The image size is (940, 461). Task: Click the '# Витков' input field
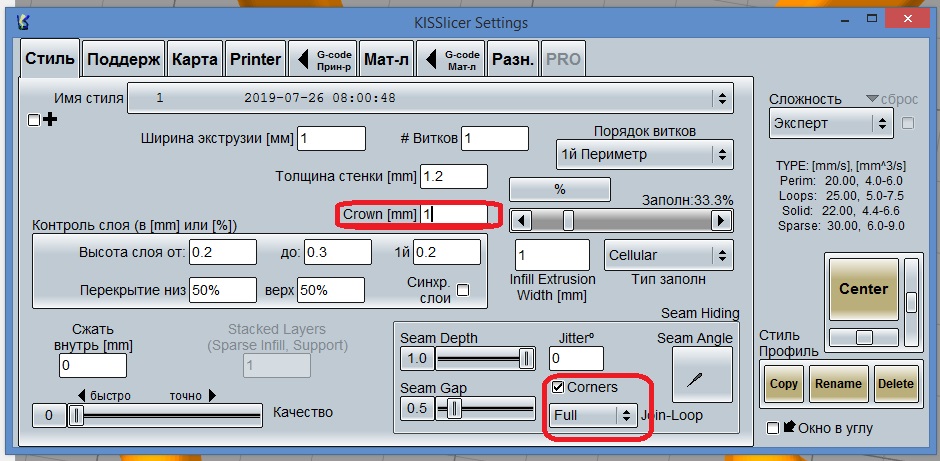click(x=495, y=138)
